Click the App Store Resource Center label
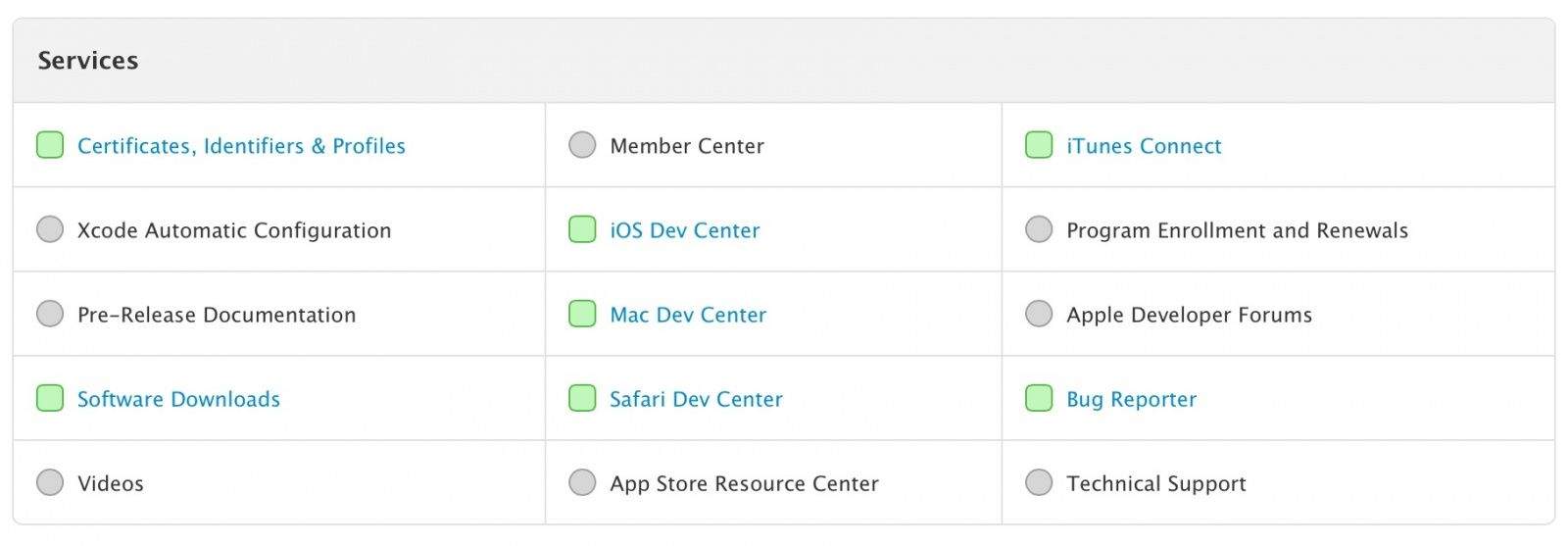 click(744, 483)
